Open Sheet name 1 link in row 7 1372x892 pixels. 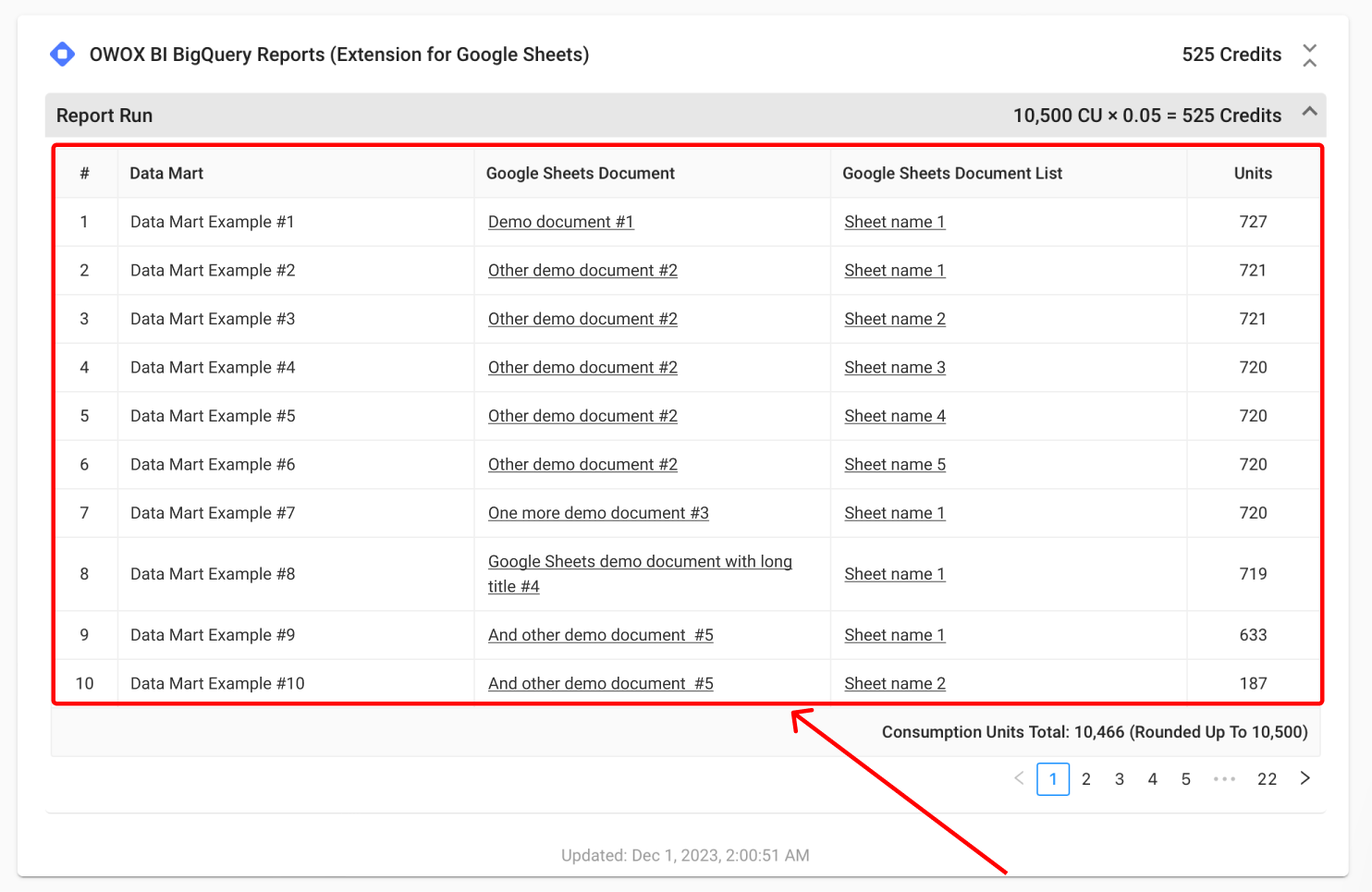(895, 513)
